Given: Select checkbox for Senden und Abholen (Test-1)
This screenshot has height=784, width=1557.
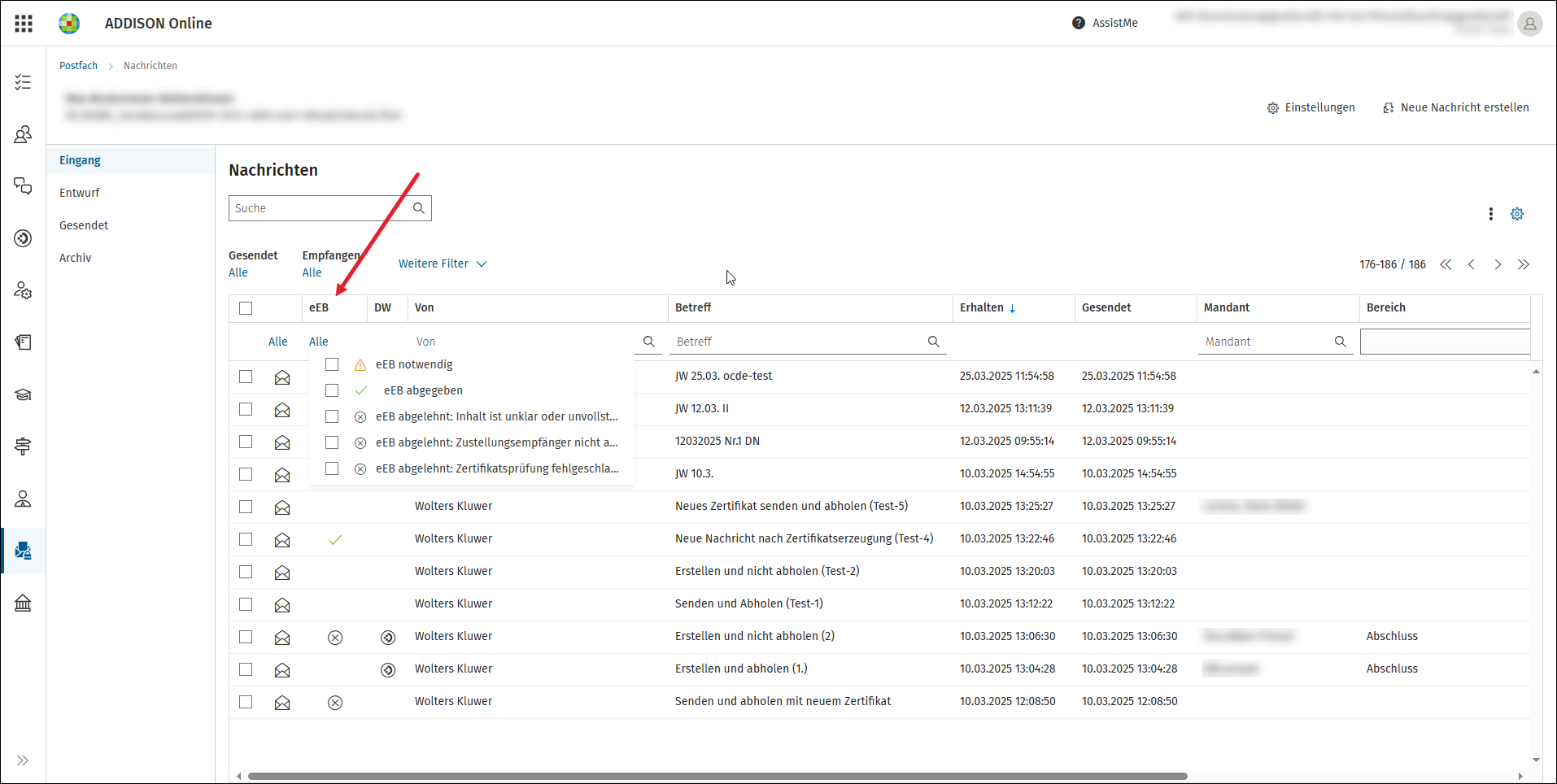Looking at the screenshot, I should [x=246, y=604].
